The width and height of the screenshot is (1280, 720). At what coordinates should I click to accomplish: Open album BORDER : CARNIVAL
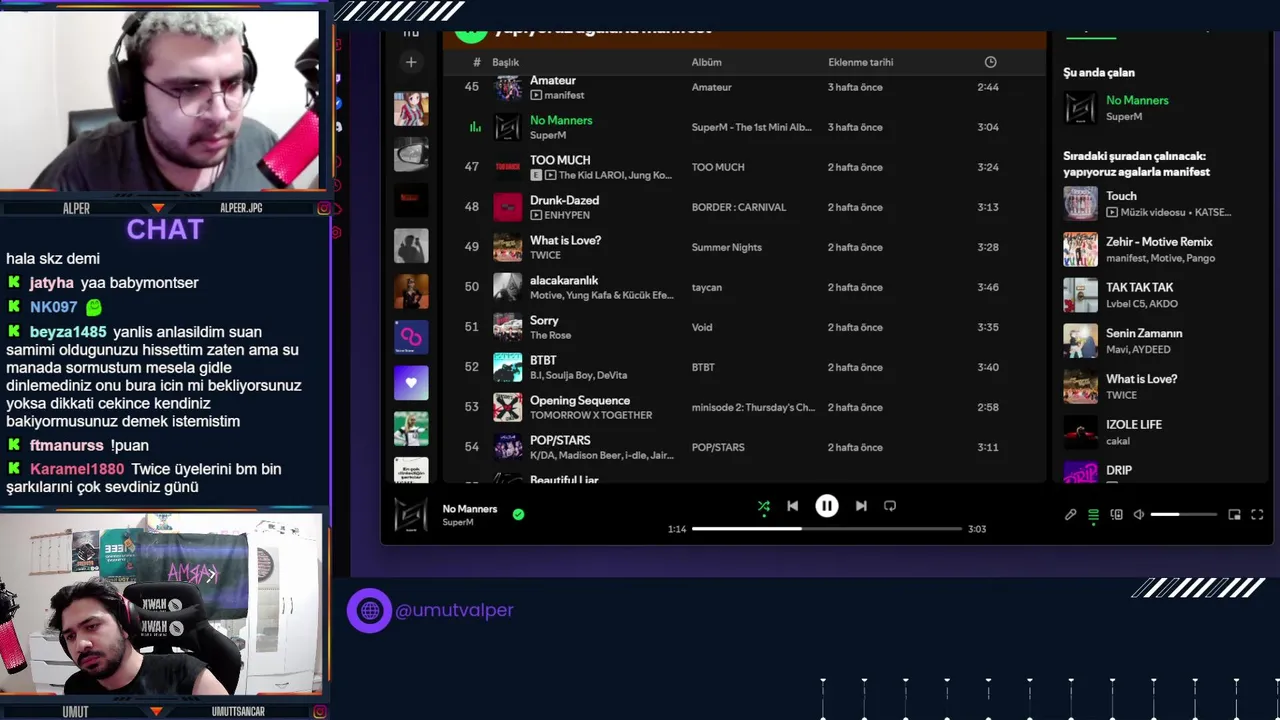coord(739,207)
